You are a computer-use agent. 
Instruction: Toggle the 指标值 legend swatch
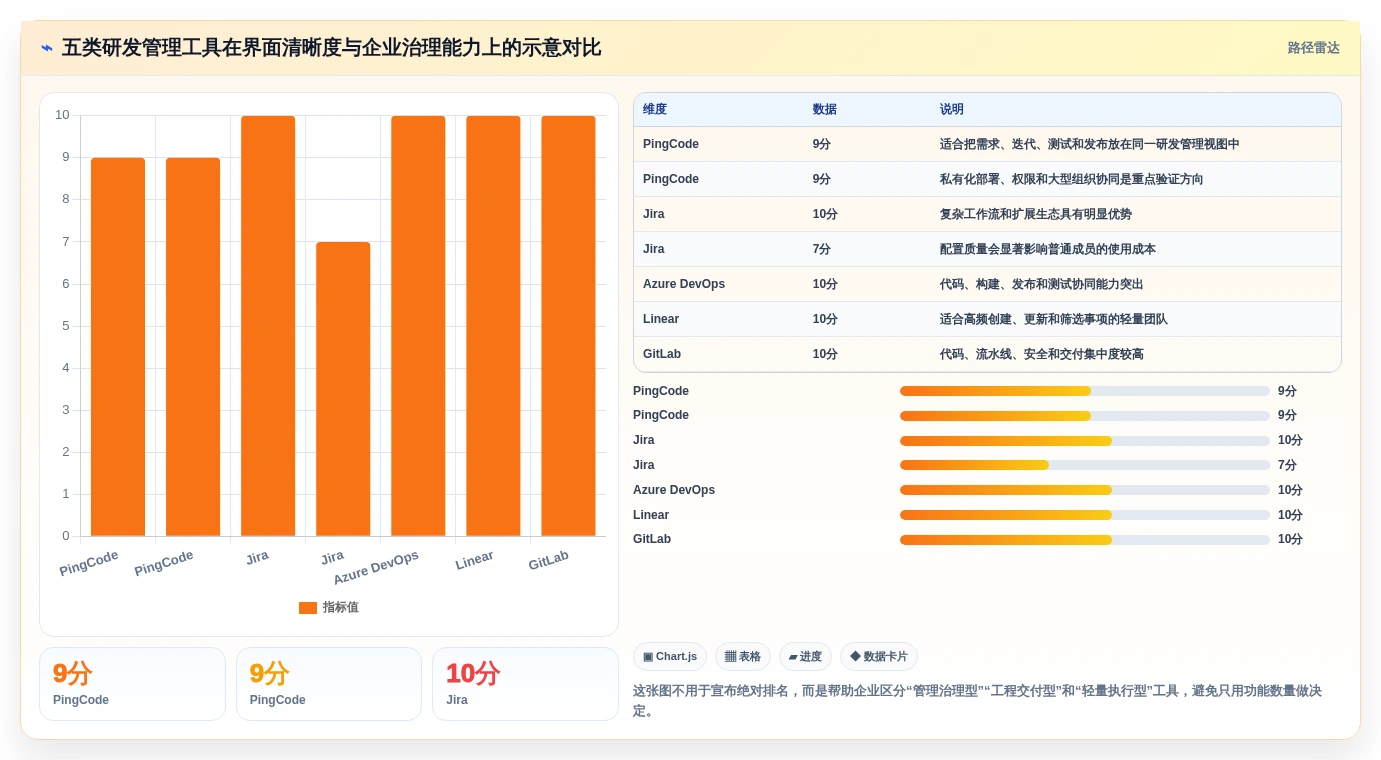point(308,608)
